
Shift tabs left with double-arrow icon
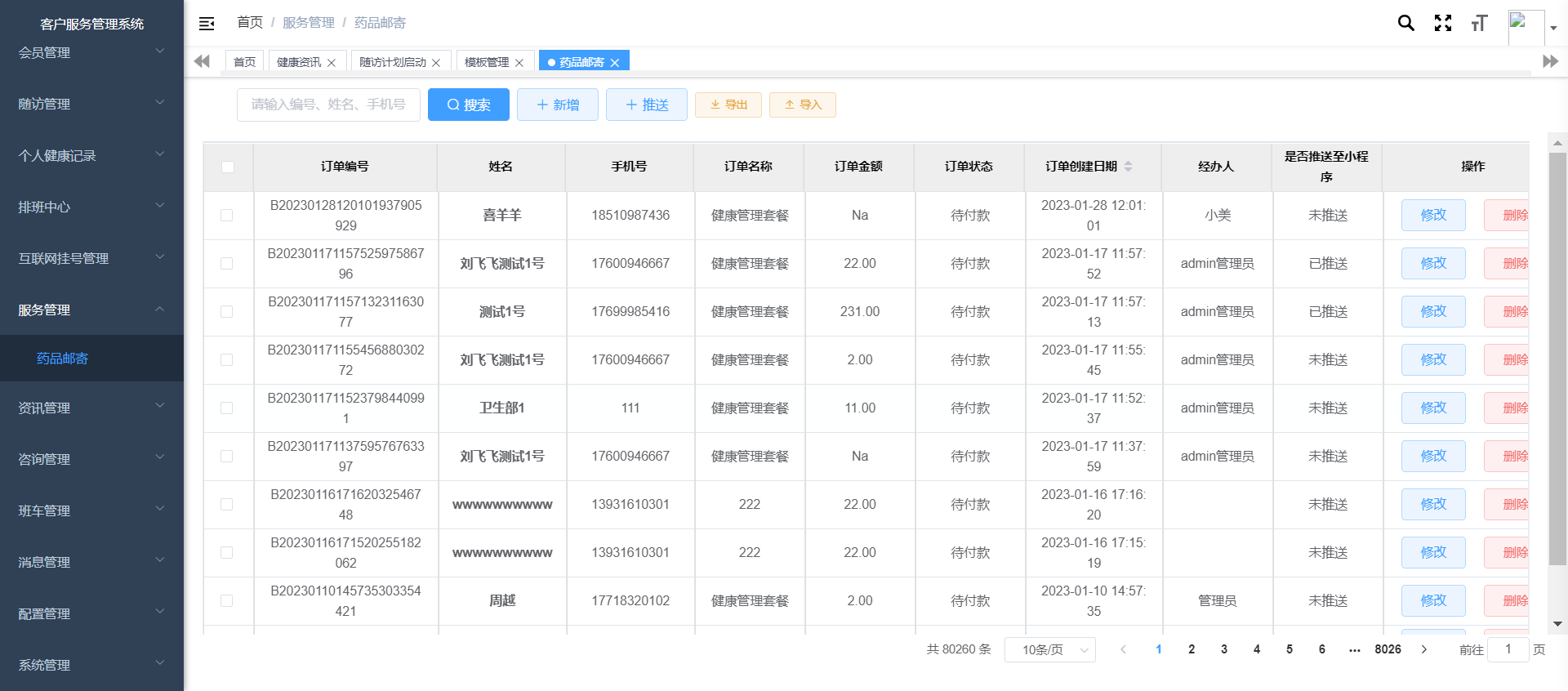pyautogui.click(x=202, y=61)
